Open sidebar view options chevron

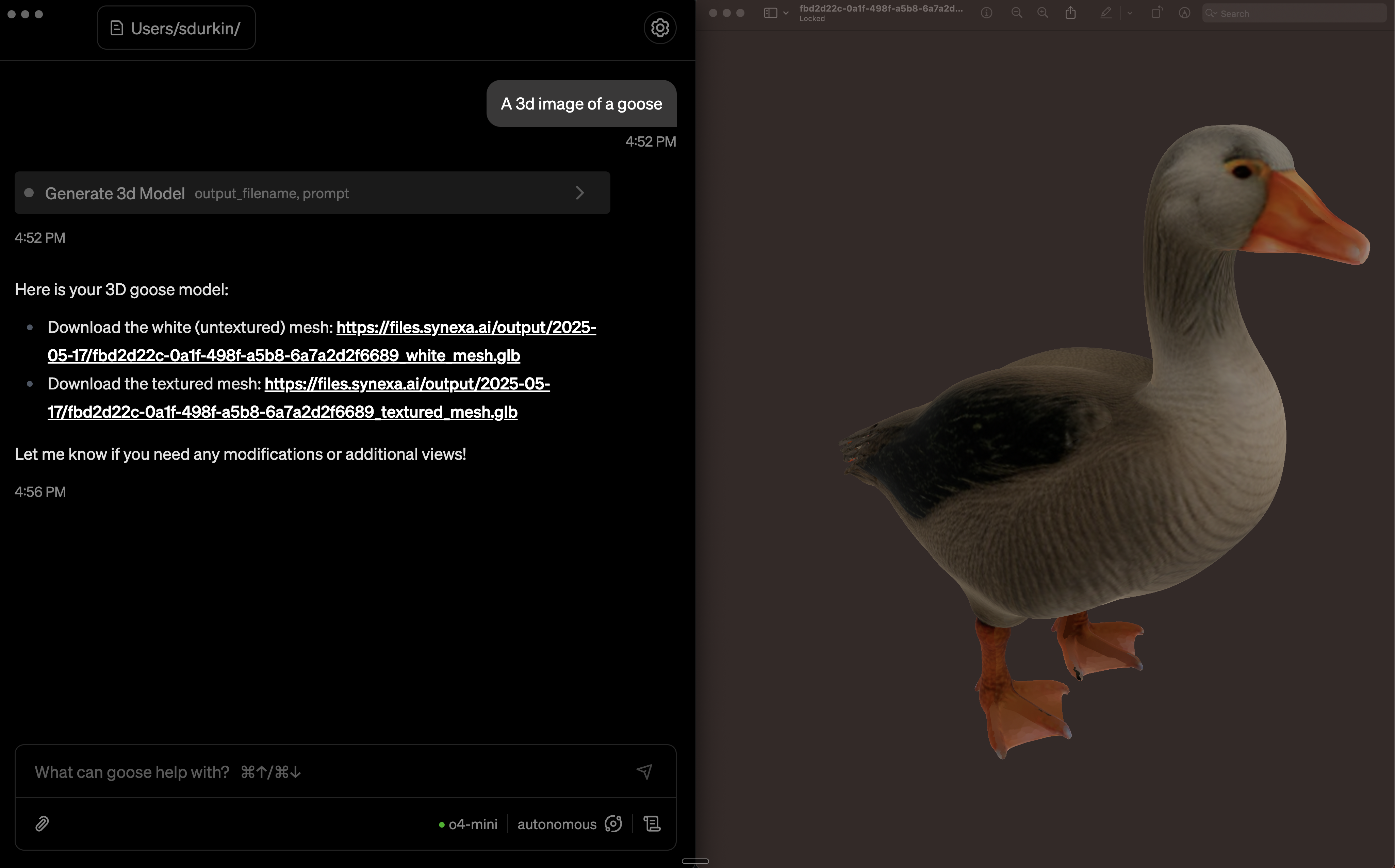pos(786,13)
